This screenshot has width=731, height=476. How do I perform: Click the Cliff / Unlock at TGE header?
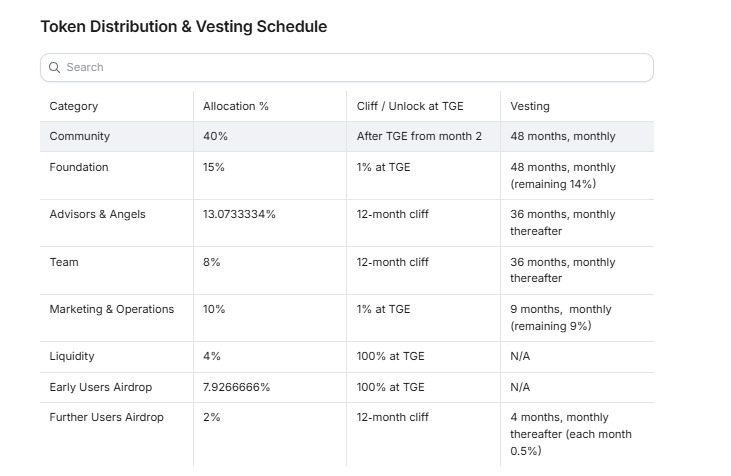click(x=410, y=106)
